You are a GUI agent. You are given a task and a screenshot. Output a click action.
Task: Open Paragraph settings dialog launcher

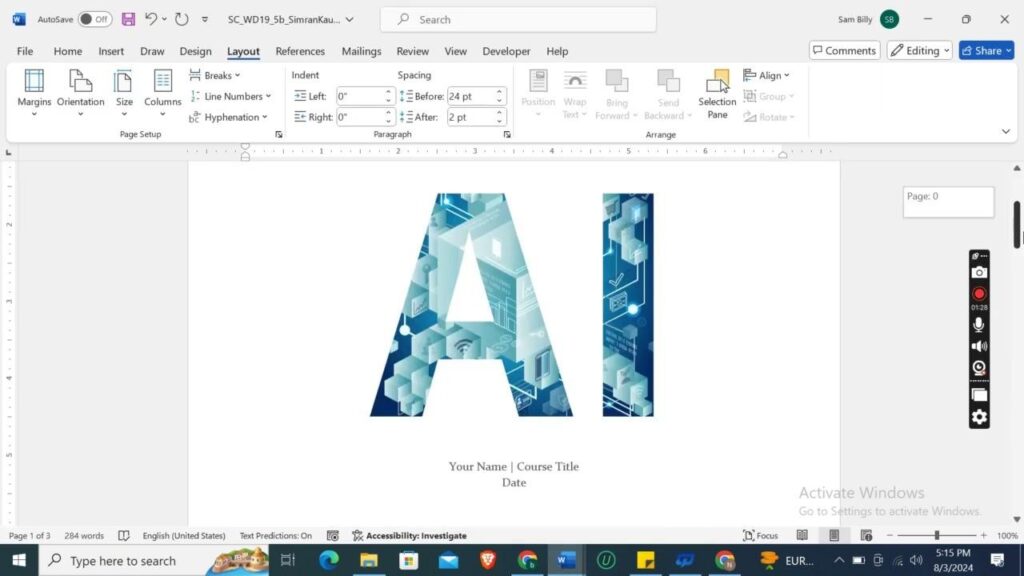pos(507,135)
